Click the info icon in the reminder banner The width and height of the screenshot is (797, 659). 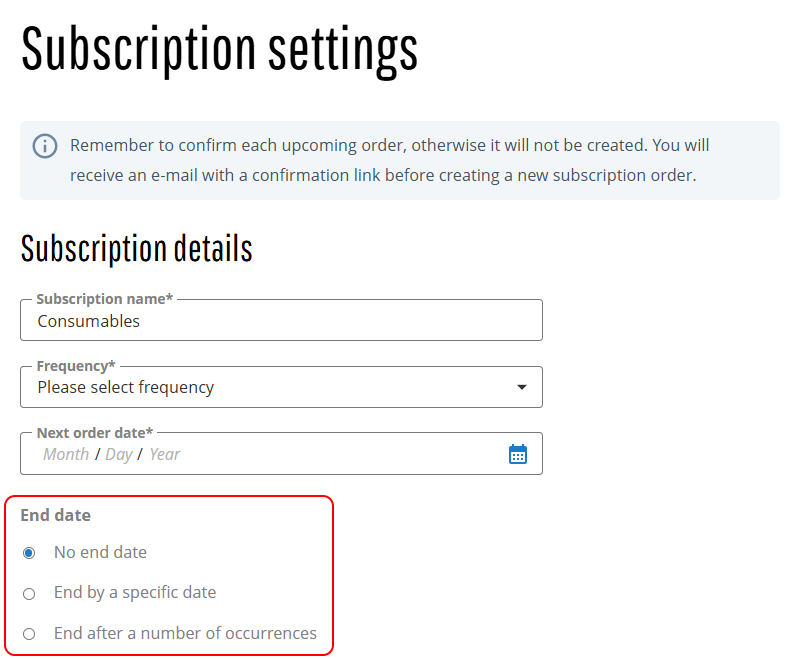tap(45, 146)
